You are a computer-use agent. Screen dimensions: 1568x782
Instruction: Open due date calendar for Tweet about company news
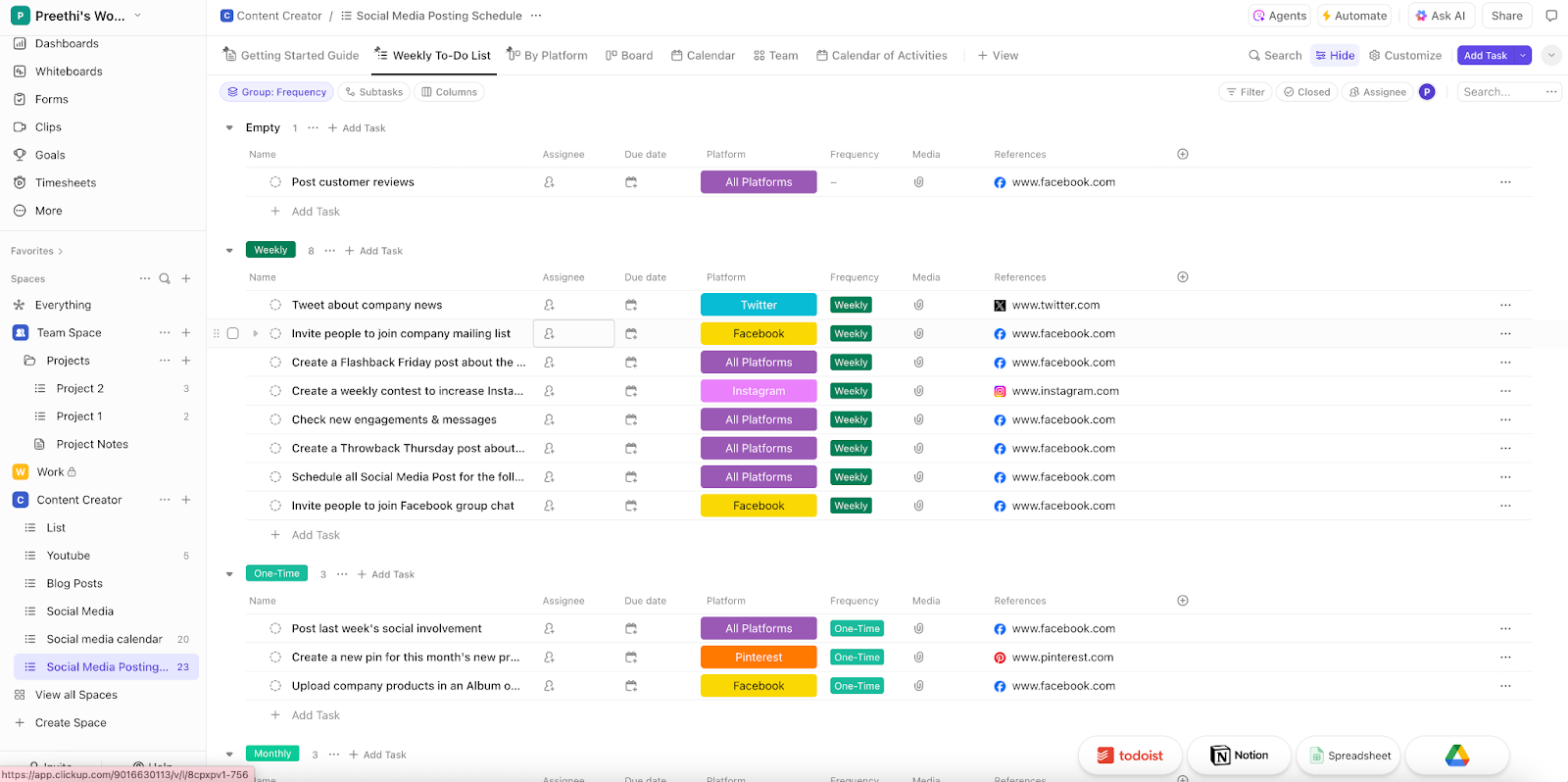[x=631, y=306]
